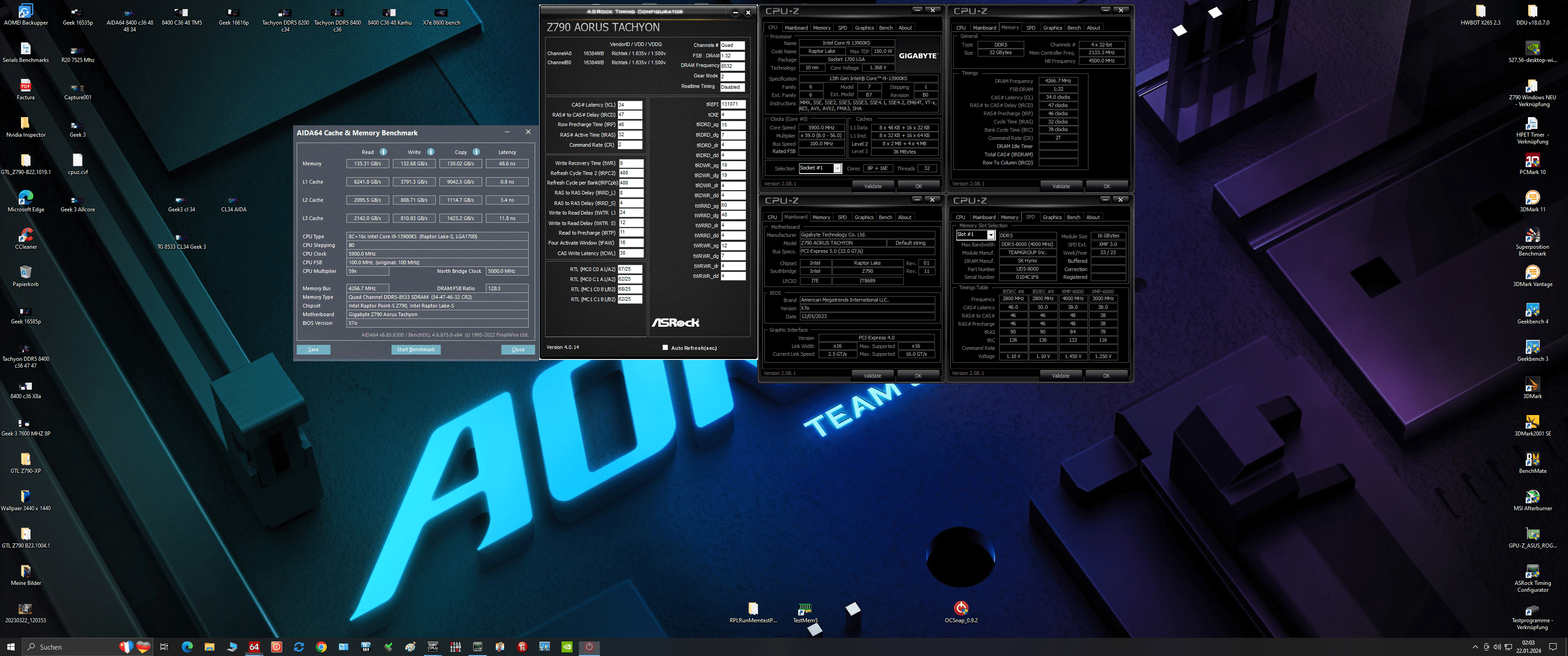Screen dimensions: 1568x656
Task: Select SPD tab in bottom-left CPU-Z window
Action: (842, 217)
